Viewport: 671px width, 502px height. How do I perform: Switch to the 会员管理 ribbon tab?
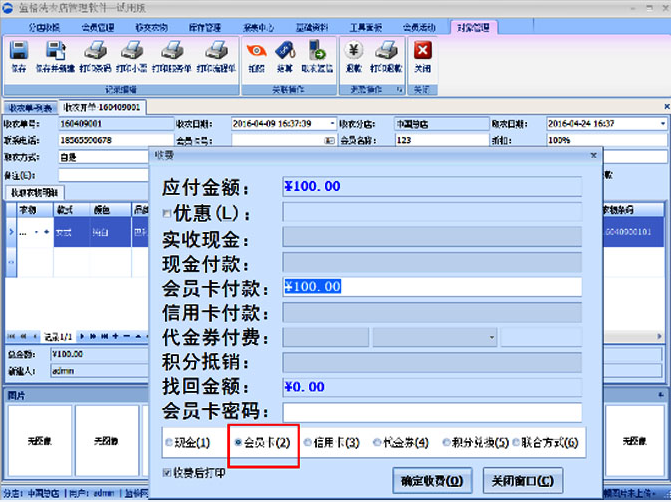pyautogui.click(x=97, y=27)
